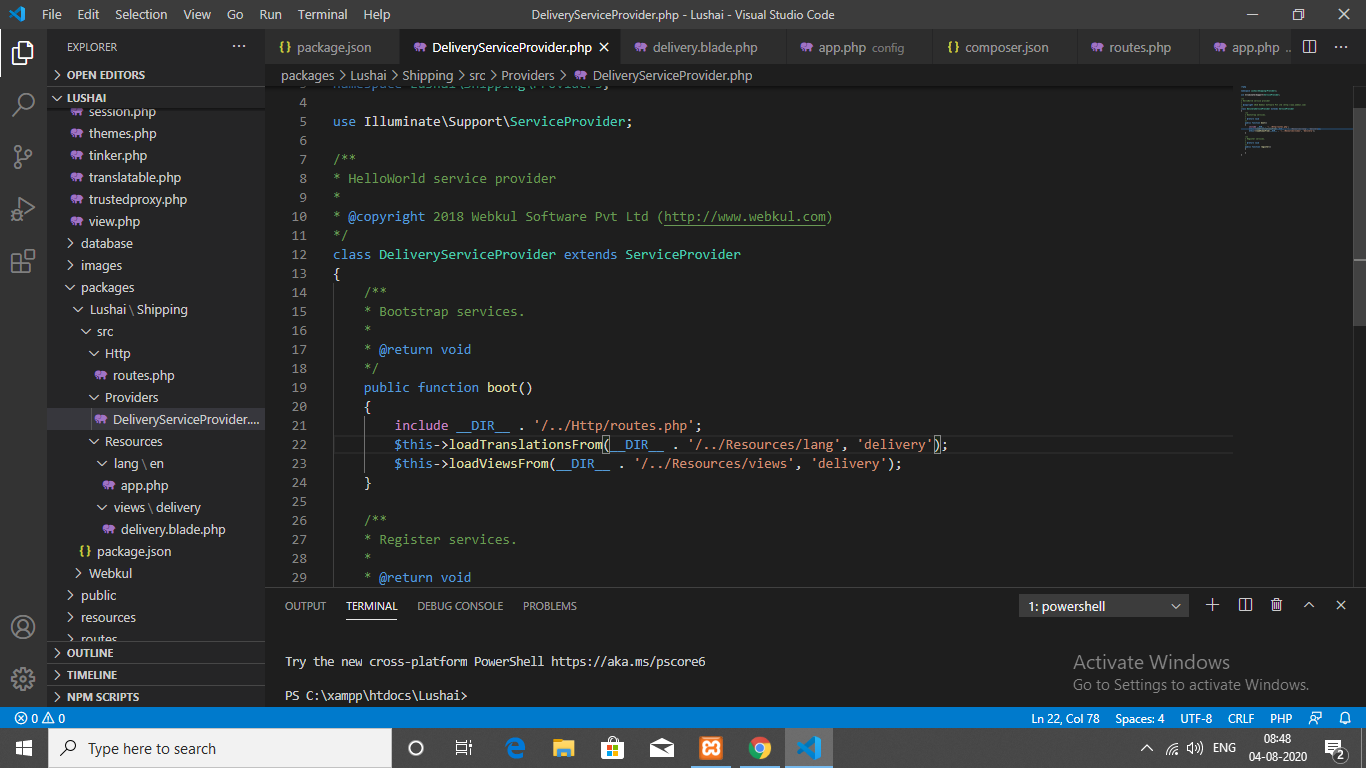Switch to the routes.php editor tab
Viewport: 1366px width, 768px height.
(1139, 47)
